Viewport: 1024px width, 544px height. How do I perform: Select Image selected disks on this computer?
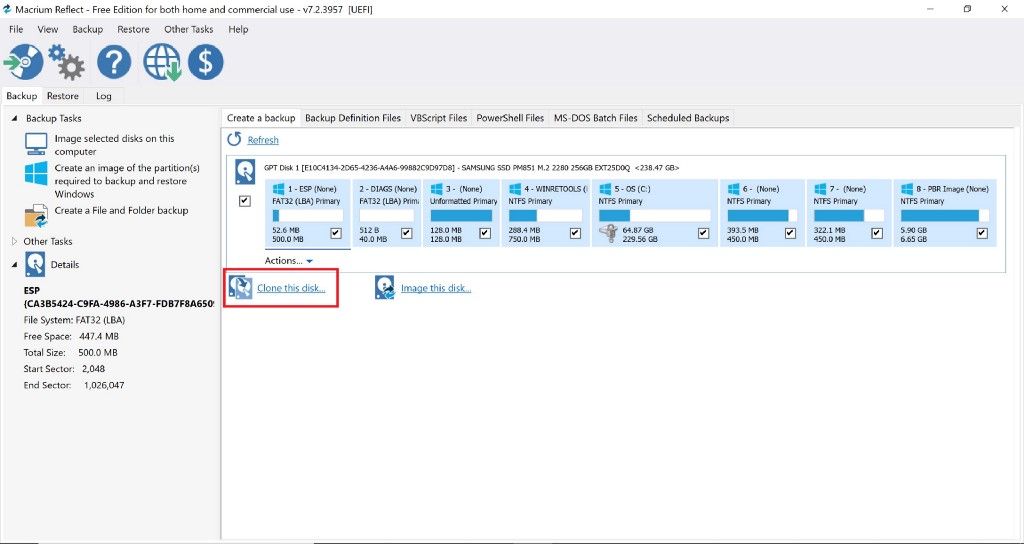click(114, 145)
